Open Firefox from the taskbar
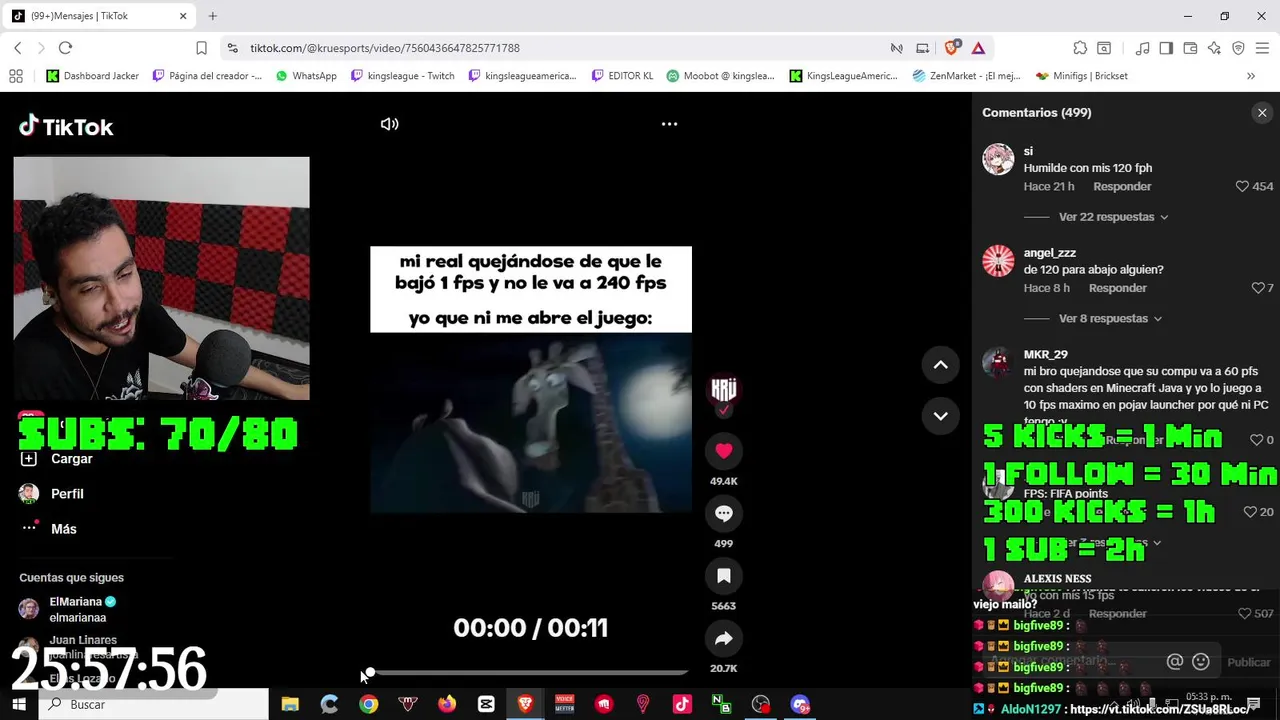1280x720 pixels. 447,704
